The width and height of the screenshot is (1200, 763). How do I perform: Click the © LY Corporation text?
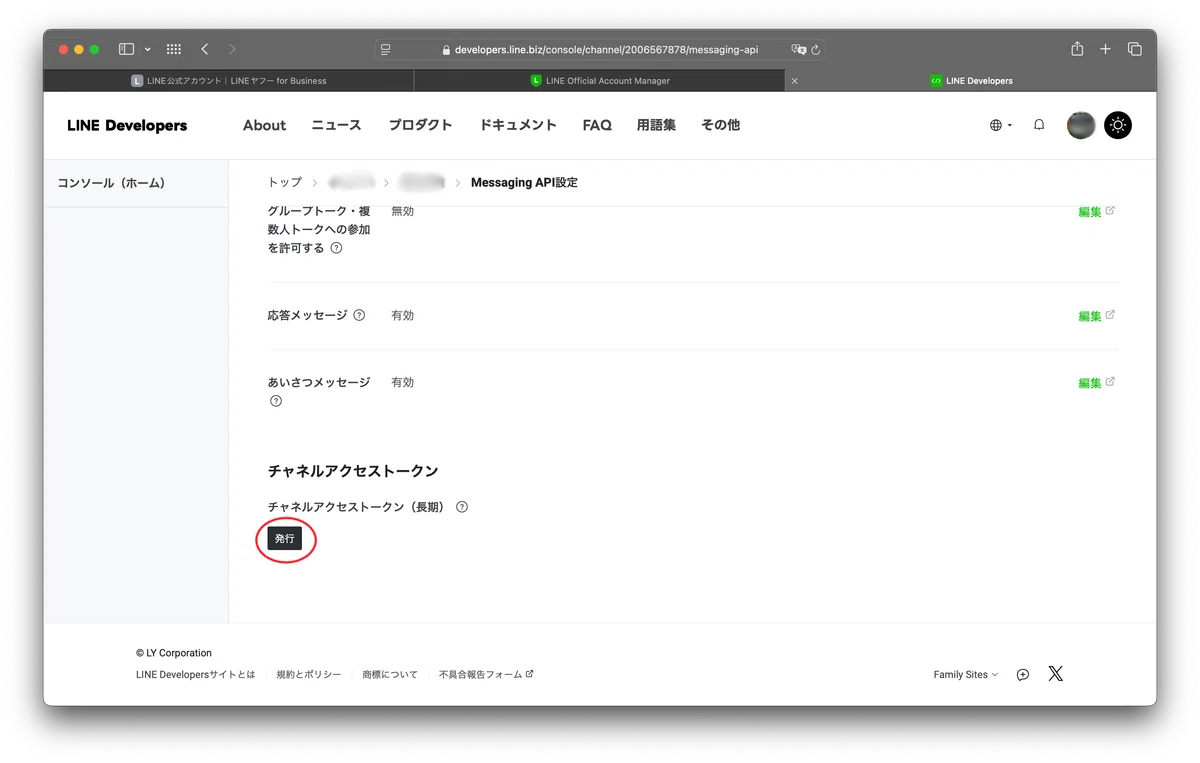tap(174, 653)
